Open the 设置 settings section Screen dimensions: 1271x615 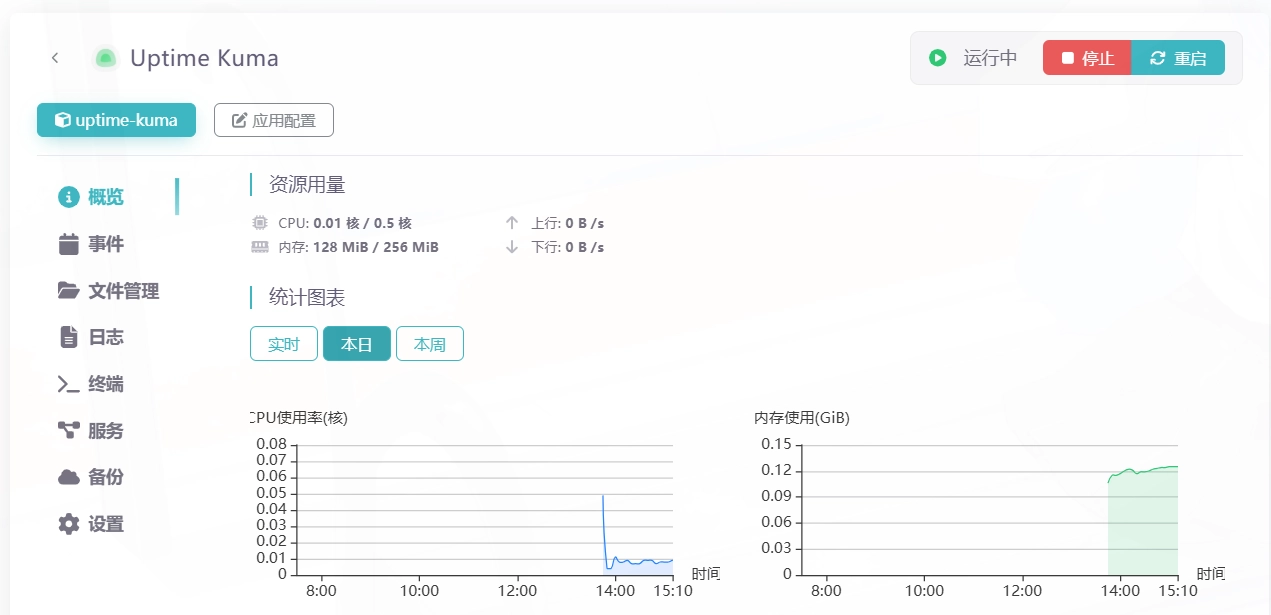(x=106, y=524)
